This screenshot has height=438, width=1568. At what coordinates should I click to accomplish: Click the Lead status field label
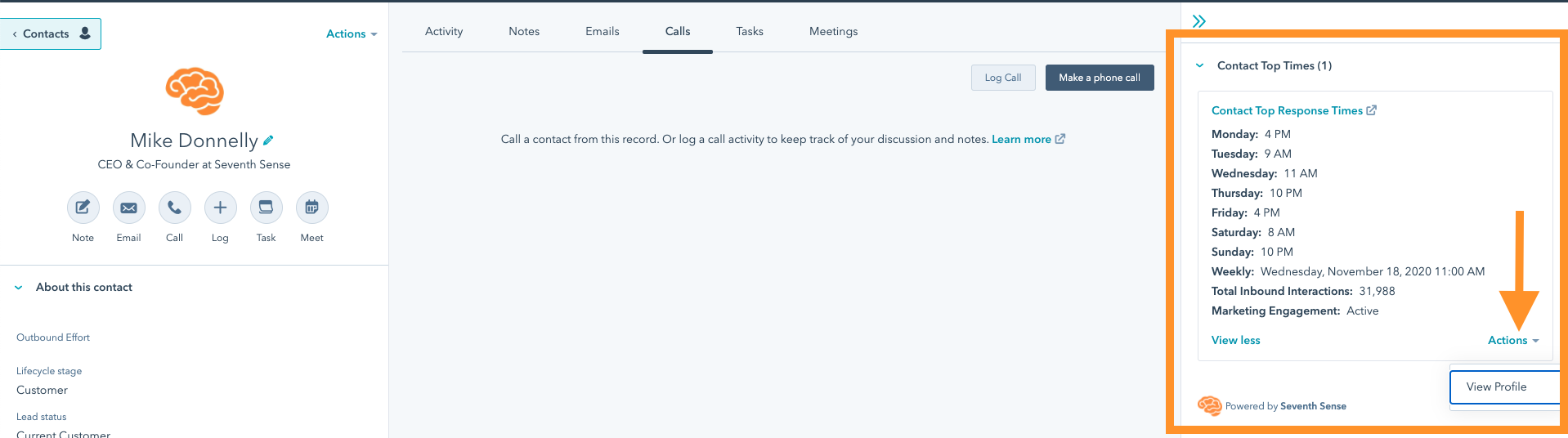coord(41,417)
